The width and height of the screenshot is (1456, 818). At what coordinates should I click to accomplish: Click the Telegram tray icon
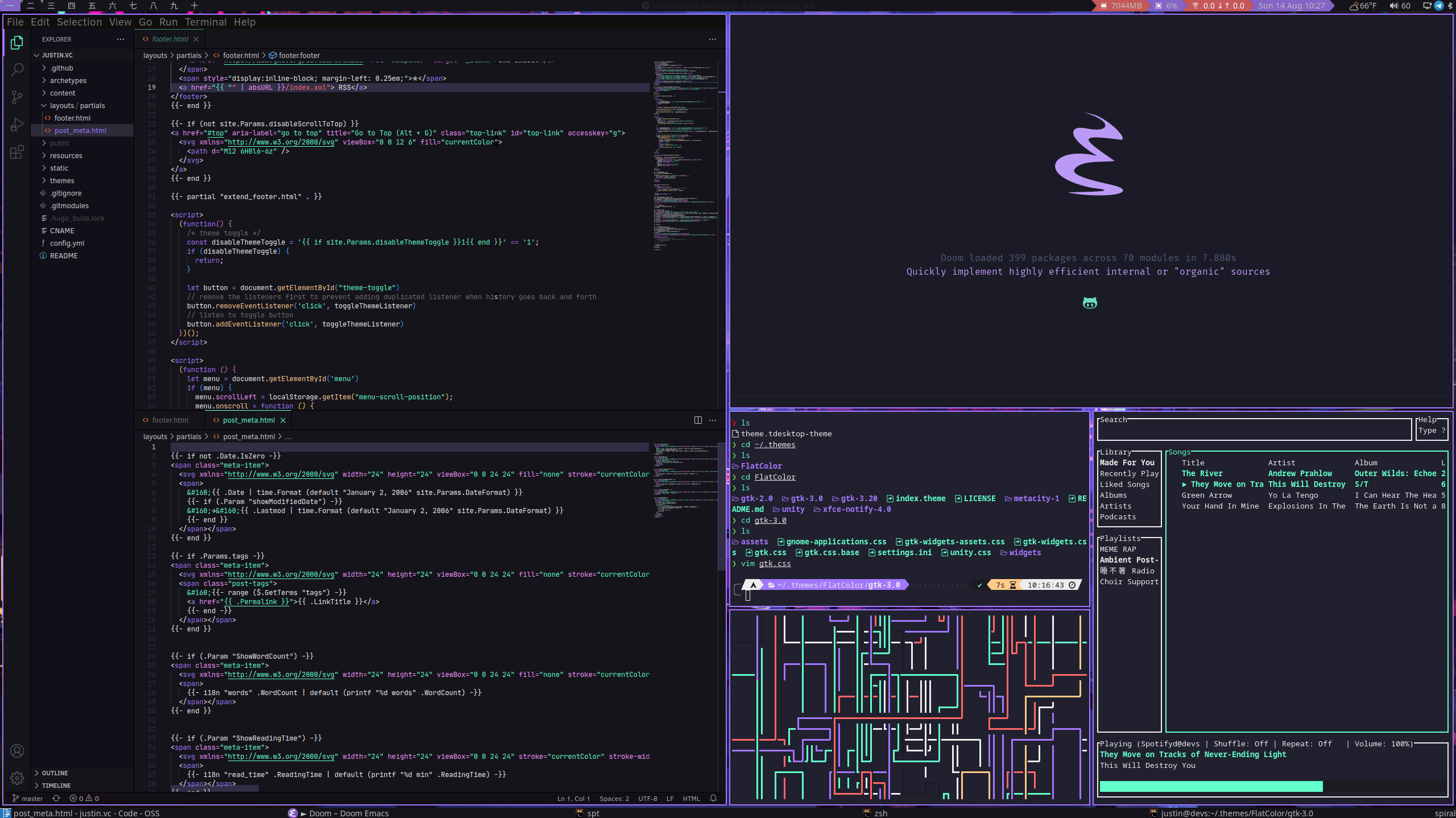(x=1438, y=6)
